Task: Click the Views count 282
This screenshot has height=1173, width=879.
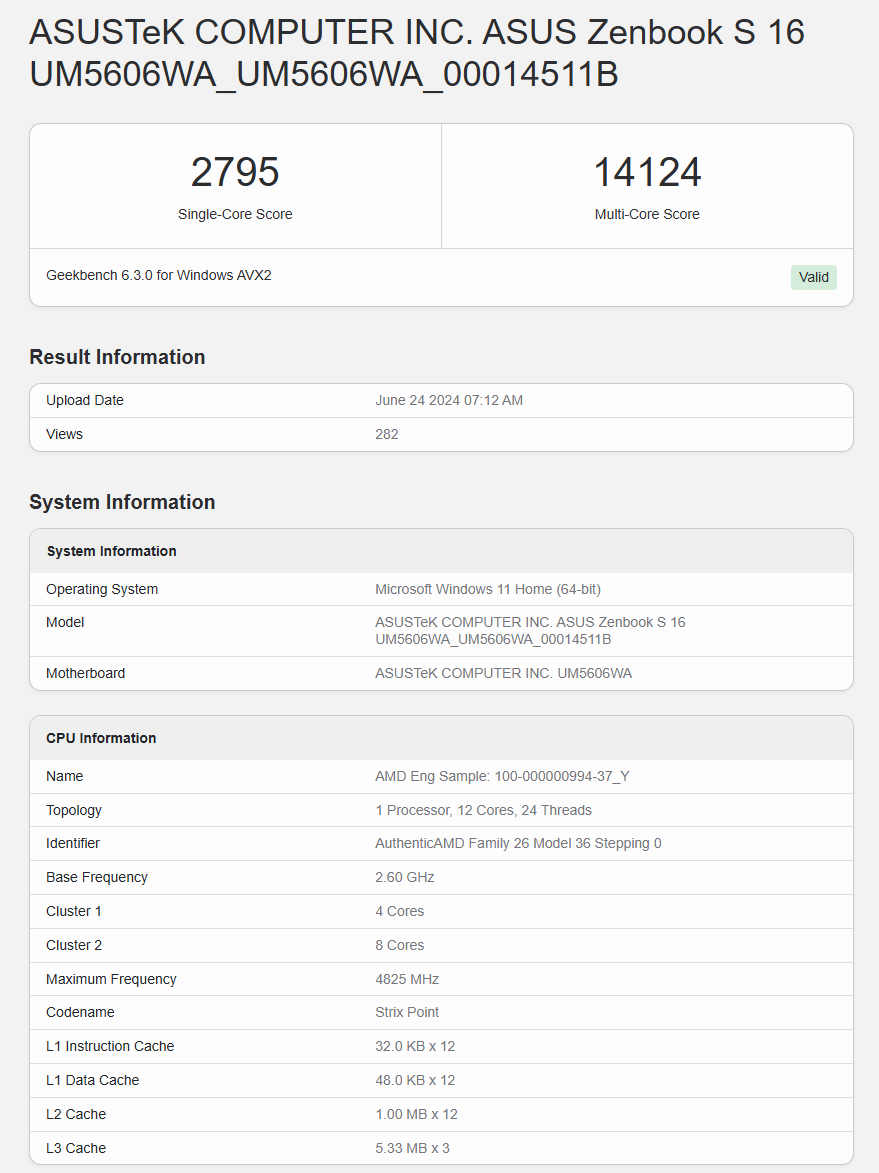Action: point(387,434)
